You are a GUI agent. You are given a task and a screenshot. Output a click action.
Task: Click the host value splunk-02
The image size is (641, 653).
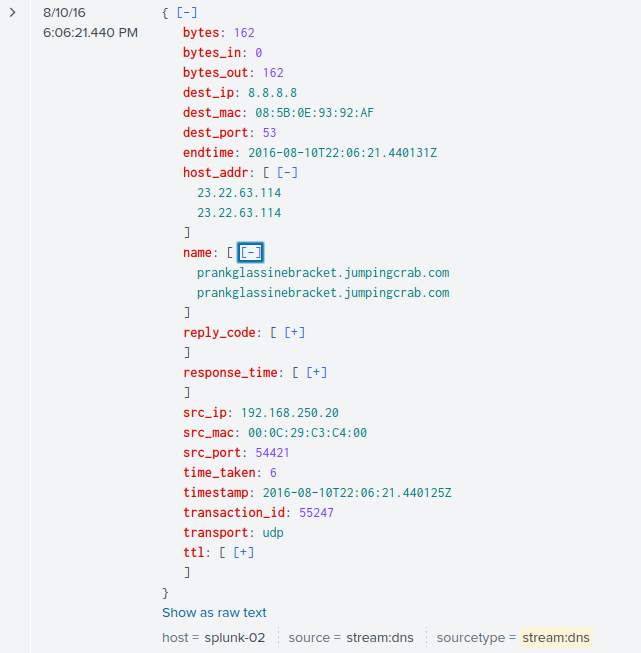click(x=234, y=638)
